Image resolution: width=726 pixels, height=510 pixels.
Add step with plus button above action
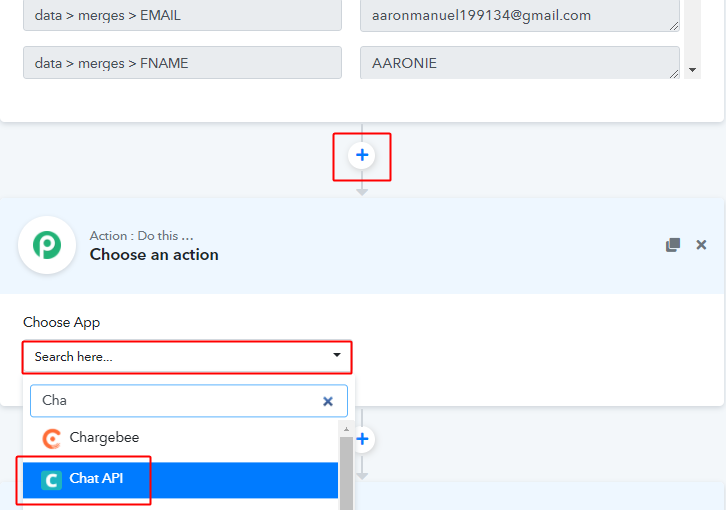362,155
